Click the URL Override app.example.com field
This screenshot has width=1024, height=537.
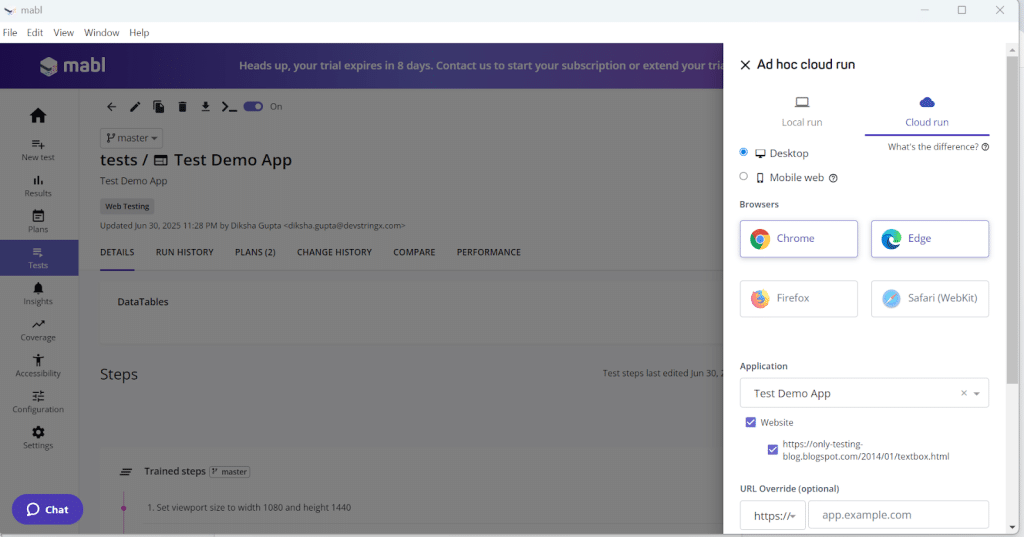point(898,515)
